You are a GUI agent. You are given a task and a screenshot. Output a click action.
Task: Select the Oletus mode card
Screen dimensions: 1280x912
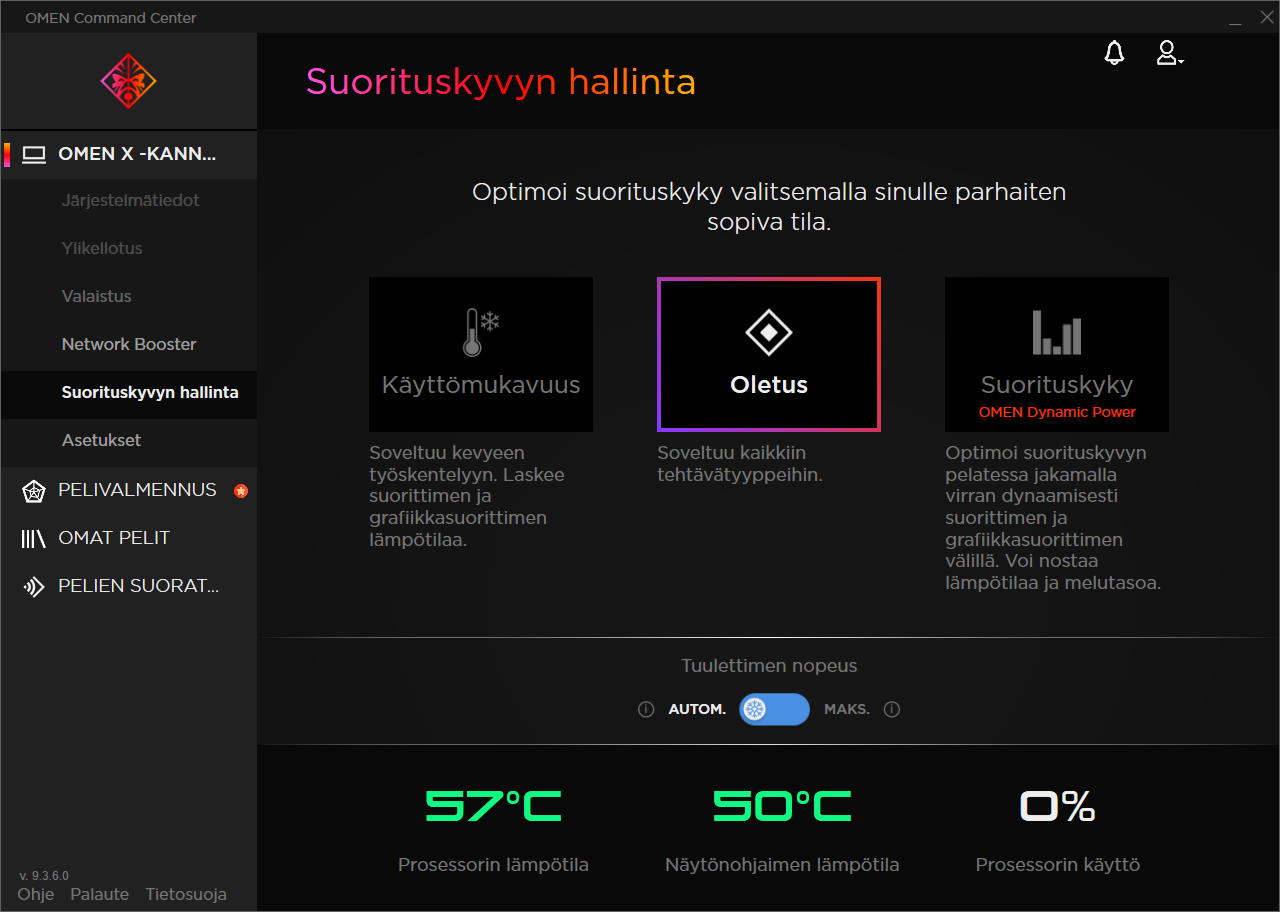coord(769,354)
